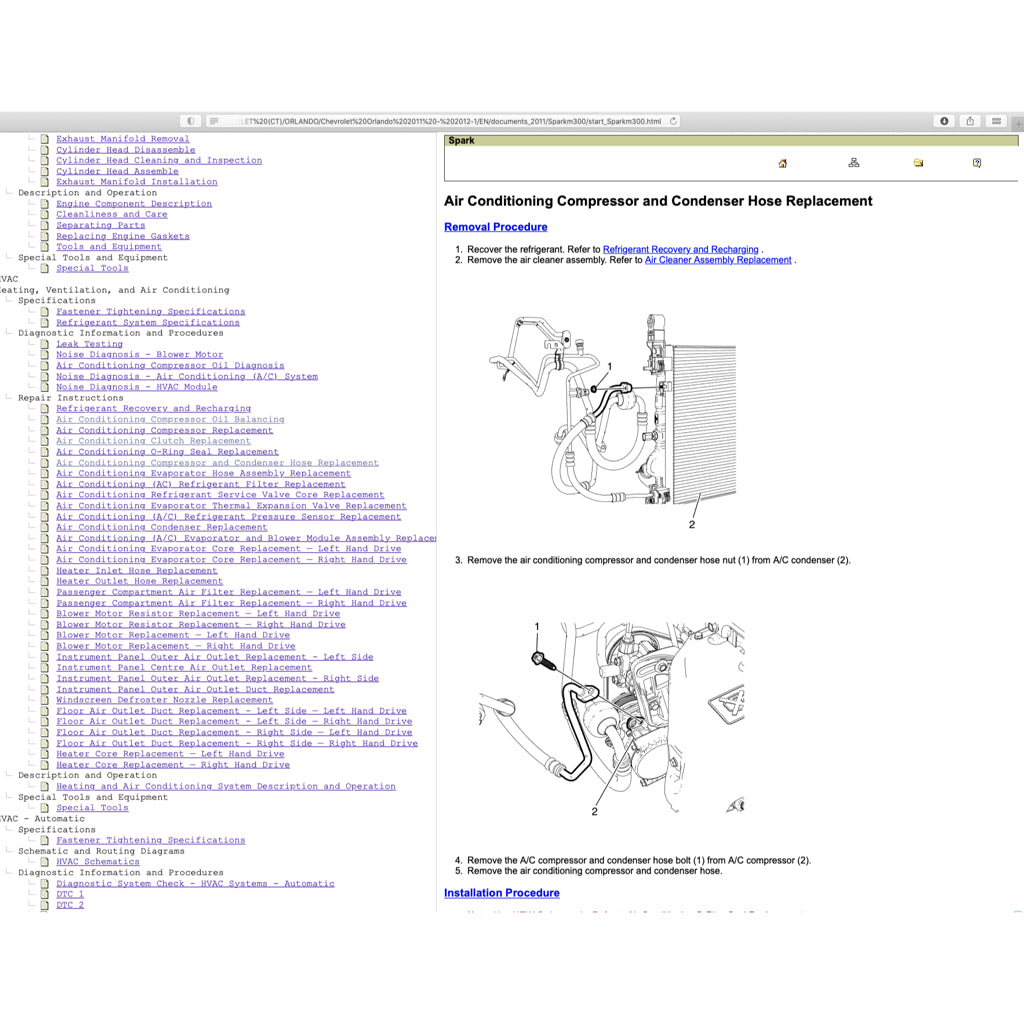Screen dimensions: 1024x1024
Task: Open the sitemap navigation icon
Action: coord(853,162)
